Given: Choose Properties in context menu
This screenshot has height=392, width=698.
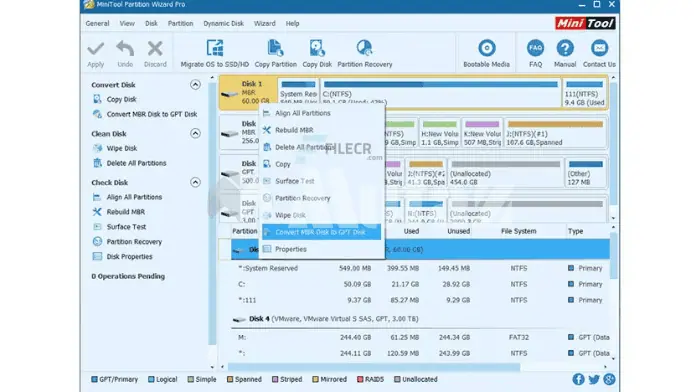Looking at the screenshot, I should click(322, 249).
